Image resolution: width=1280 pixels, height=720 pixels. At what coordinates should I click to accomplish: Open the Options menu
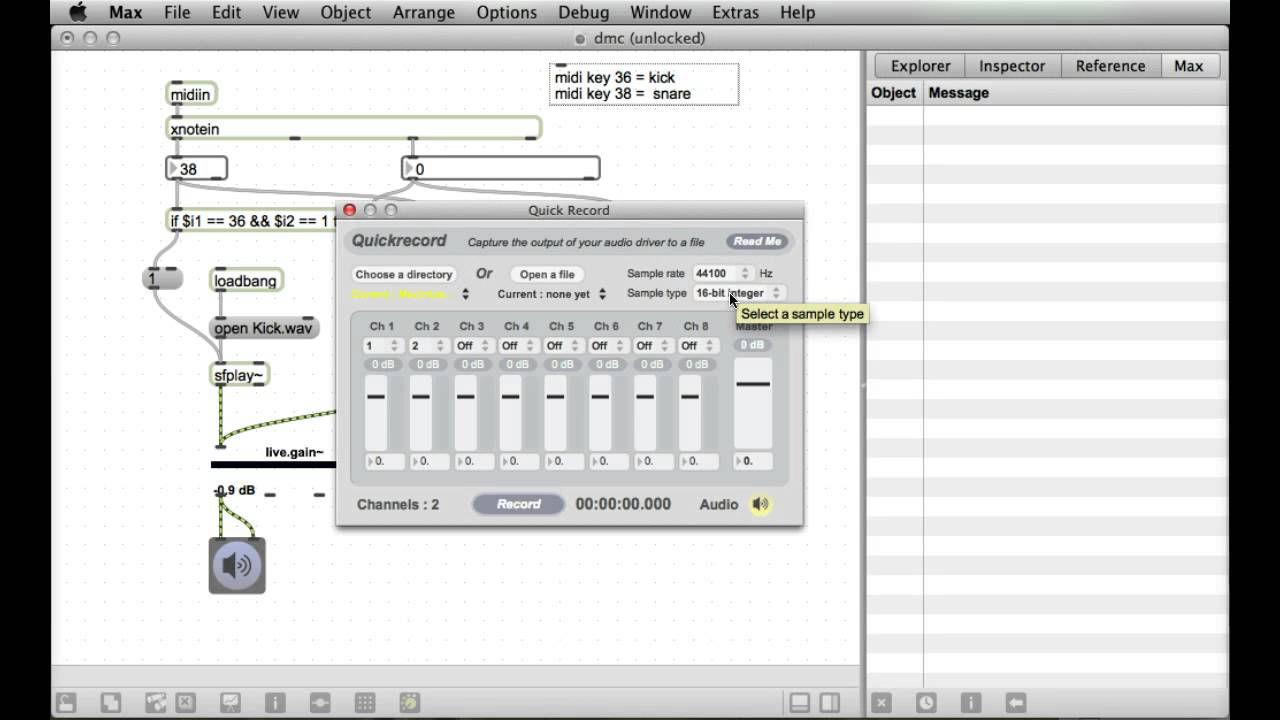pyautogui.click(x=506, y=12)
